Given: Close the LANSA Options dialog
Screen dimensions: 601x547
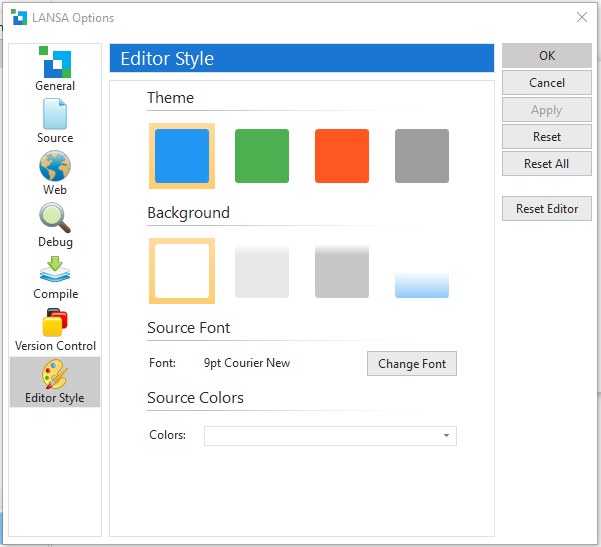Looking at the screenshot, I should click(x=582, y=17).
